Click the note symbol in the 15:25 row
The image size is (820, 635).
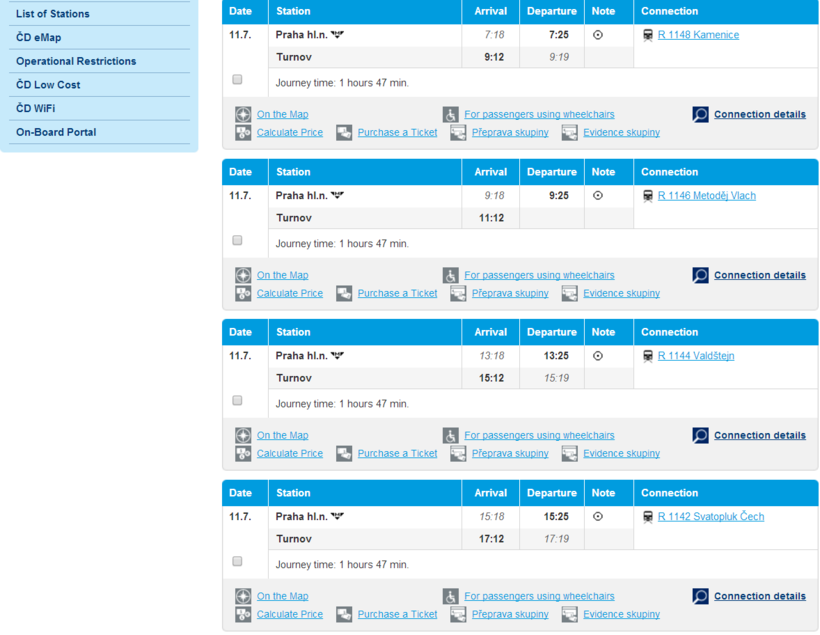(x=598, y=517)
